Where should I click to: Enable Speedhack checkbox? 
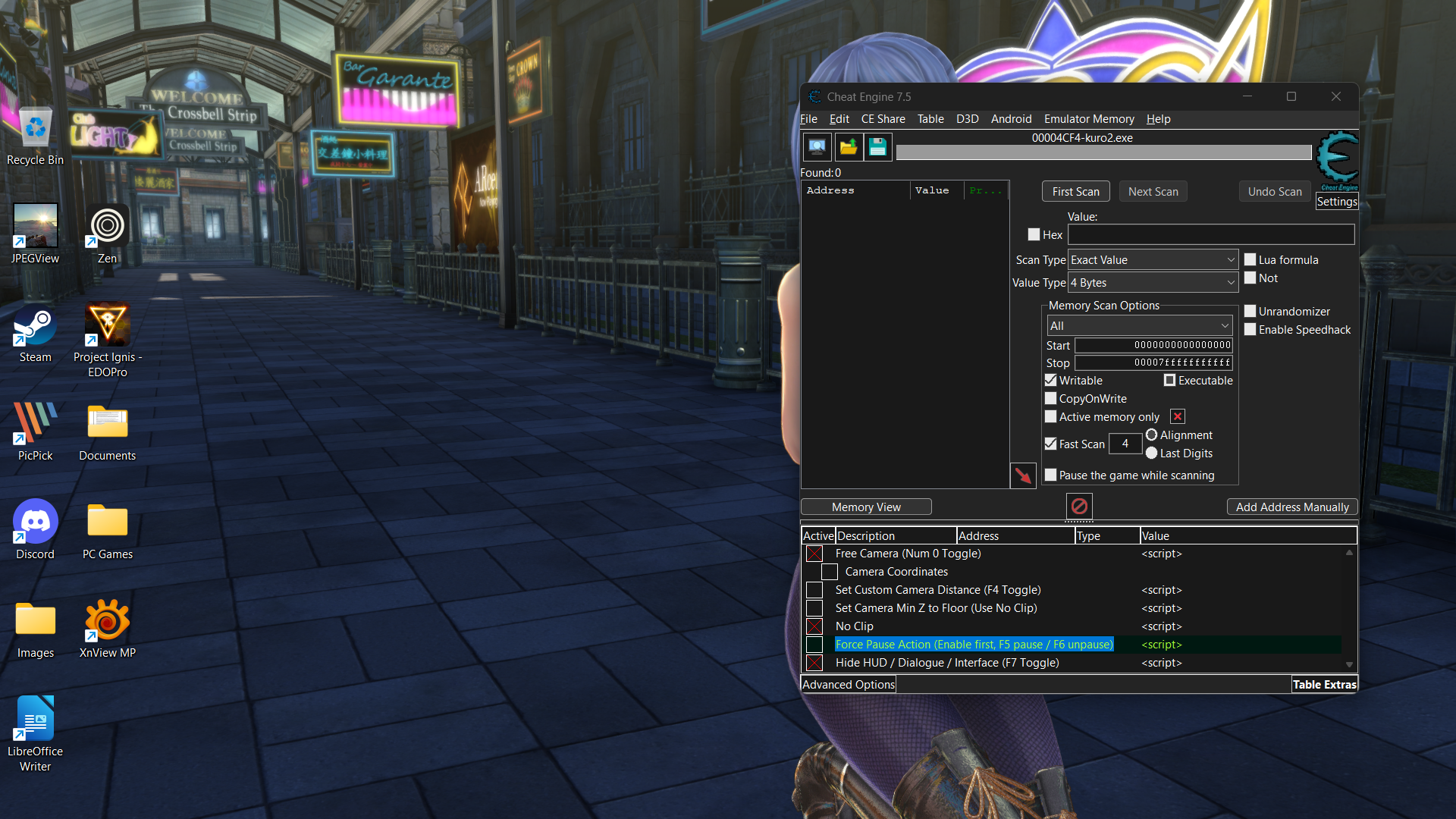click(1250, 329)
